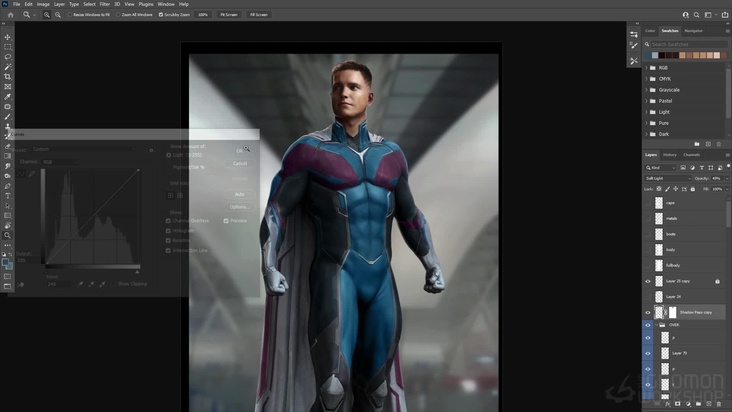Screen dimensions: 732x412
Task: Show the cape layer
Action: pos(648,203)
